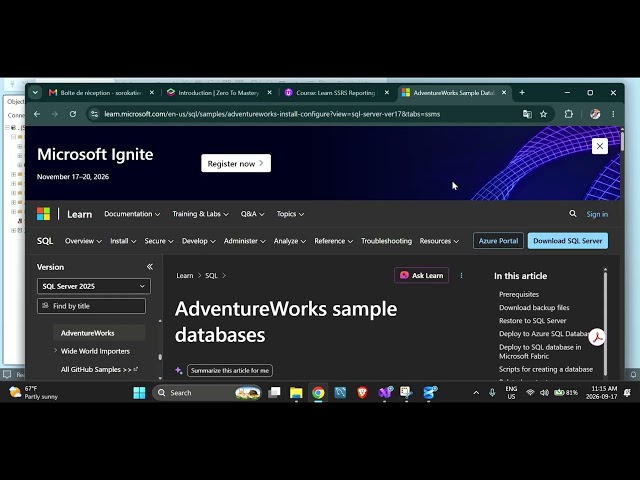Bookmark this page with star icon
This screenshot has width=640, height=480.
click(x=543, y=114)
